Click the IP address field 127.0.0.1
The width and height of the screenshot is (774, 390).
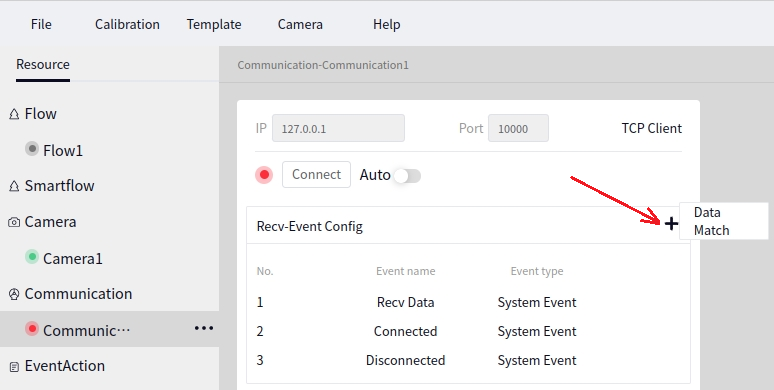pyautogui.click(x=338, y=128)
